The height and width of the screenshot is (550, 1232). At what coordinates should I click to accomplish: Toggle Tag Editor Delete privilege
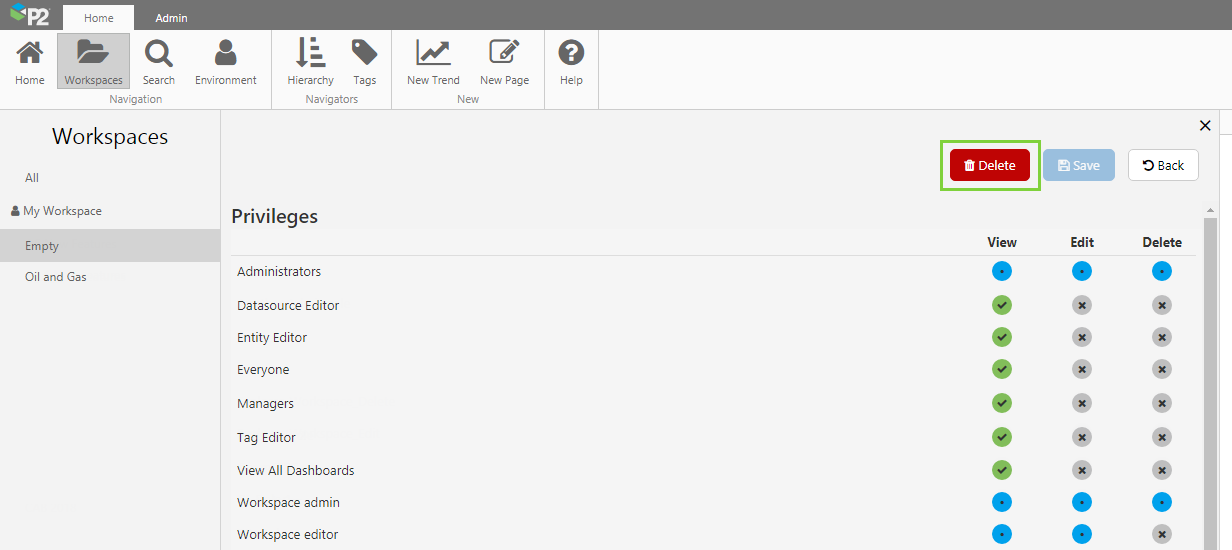tap(1162, 437)
